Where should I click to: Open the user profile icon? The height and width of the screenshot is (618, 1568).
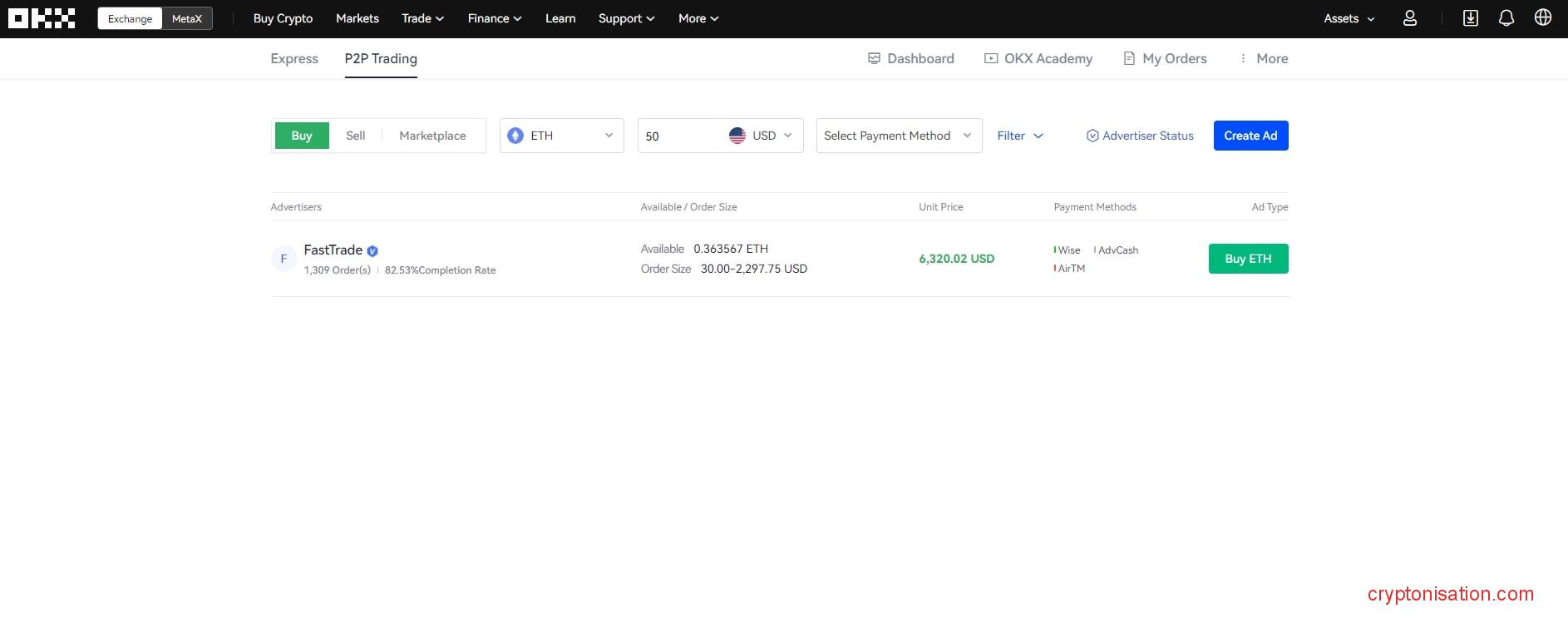[1410, 18]
